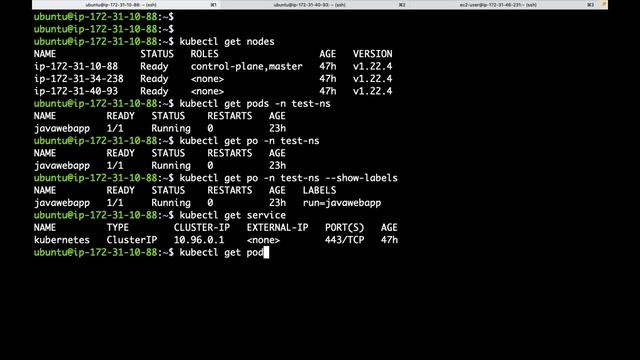The height and width of the screenshot is (360, 640).
Task: Click the VERSION column header
Action: [x=372, y=54]
